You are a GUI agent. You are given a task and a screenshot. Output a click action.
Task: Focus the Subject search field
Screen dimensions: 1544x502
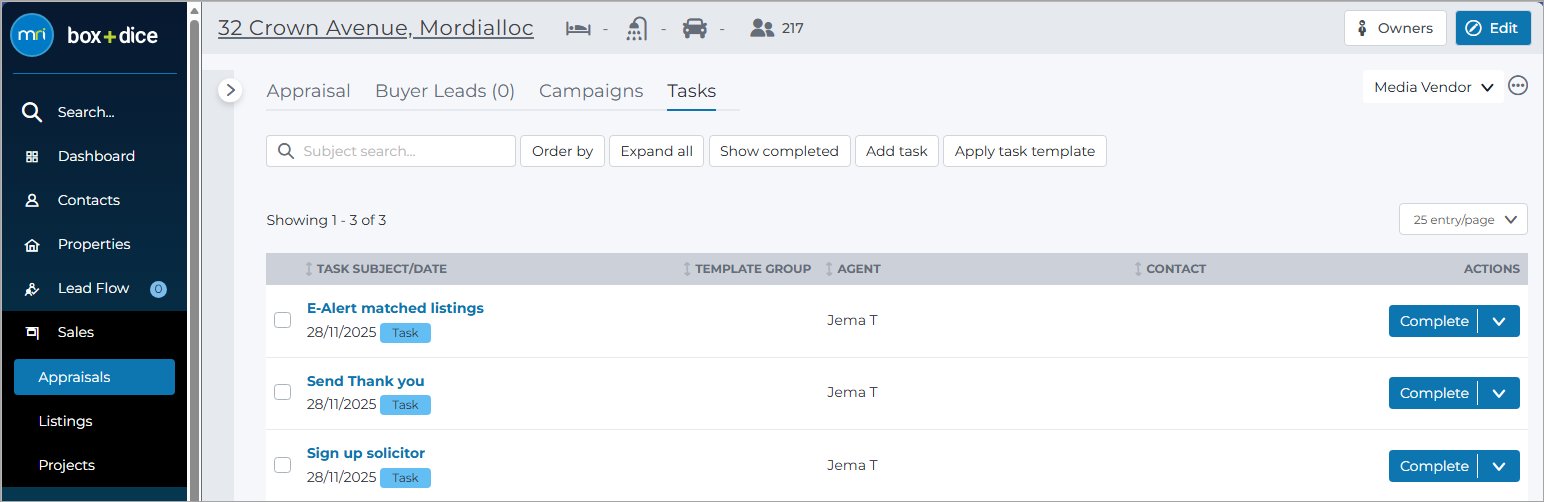[x=391, y=151]
